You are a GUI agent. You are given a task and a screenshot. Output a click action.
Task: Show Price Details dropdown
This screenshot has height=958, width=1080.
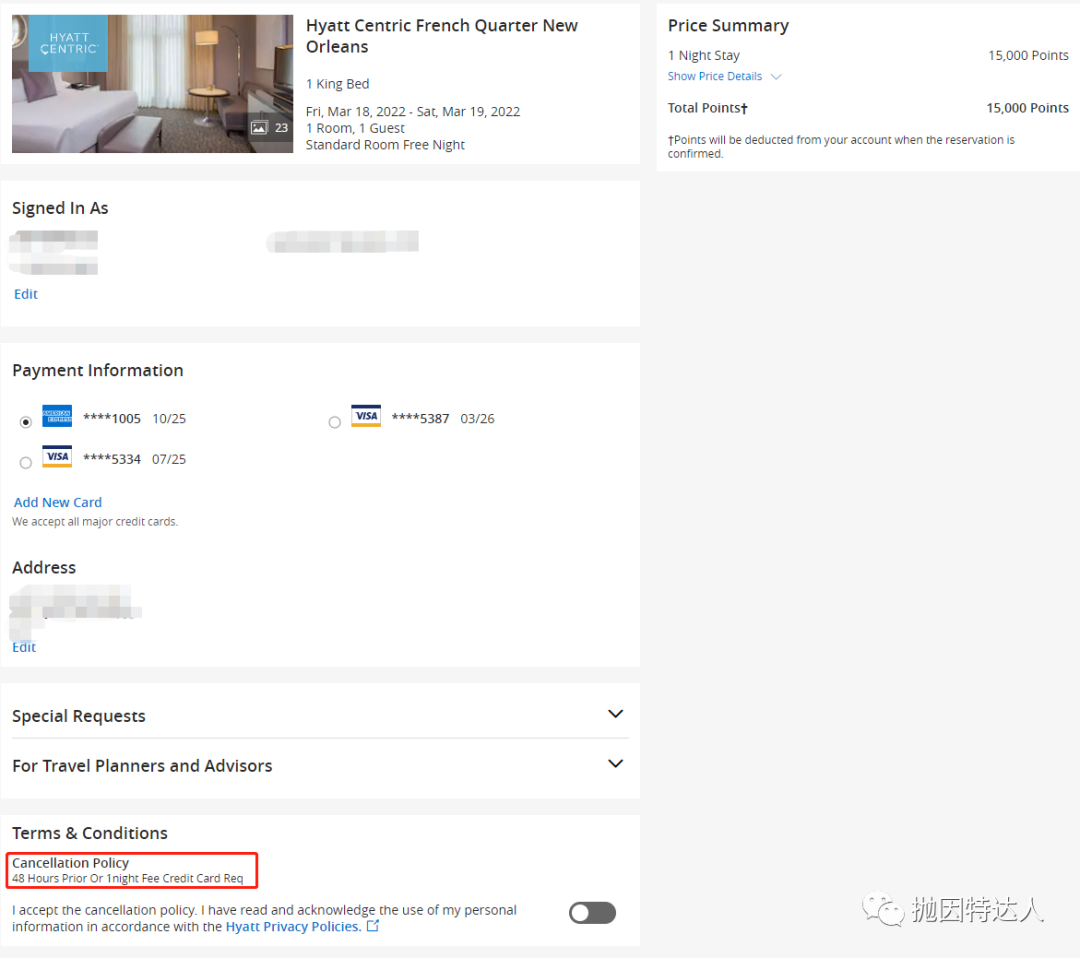724,76
